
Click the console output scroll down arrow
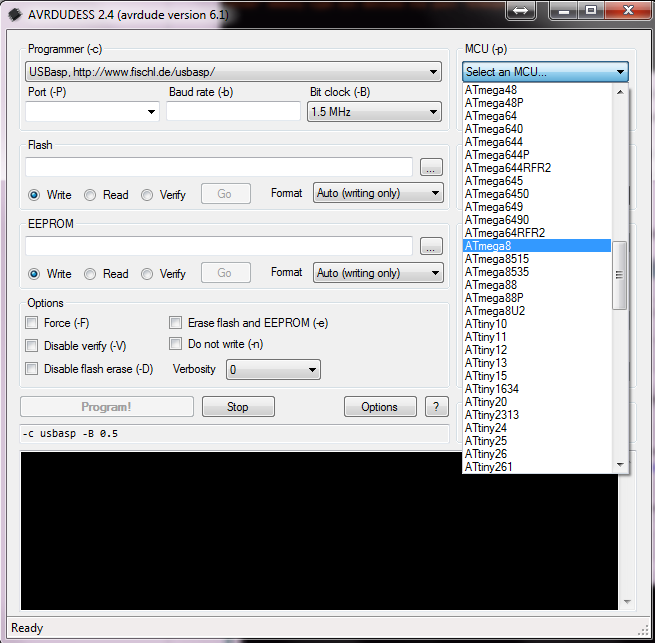627,602
